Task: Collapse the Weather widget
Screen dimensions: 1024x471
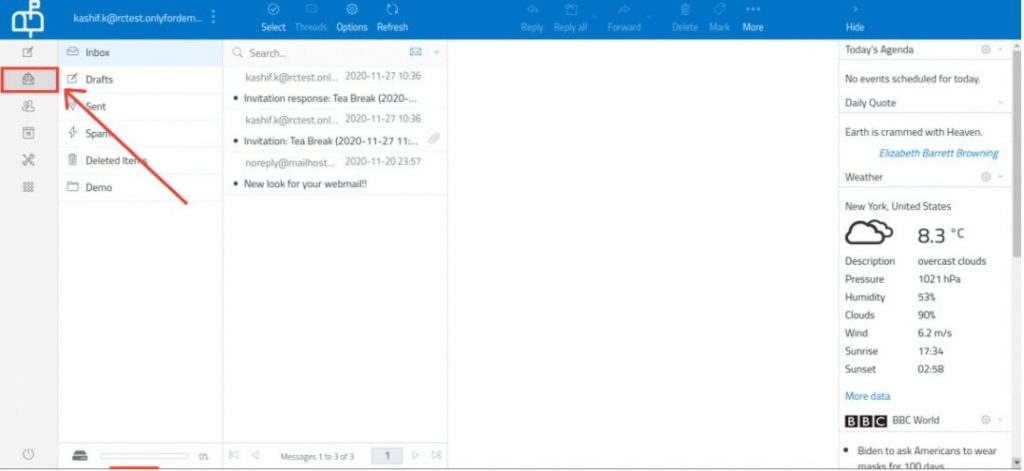Action: pos(1001,177)
